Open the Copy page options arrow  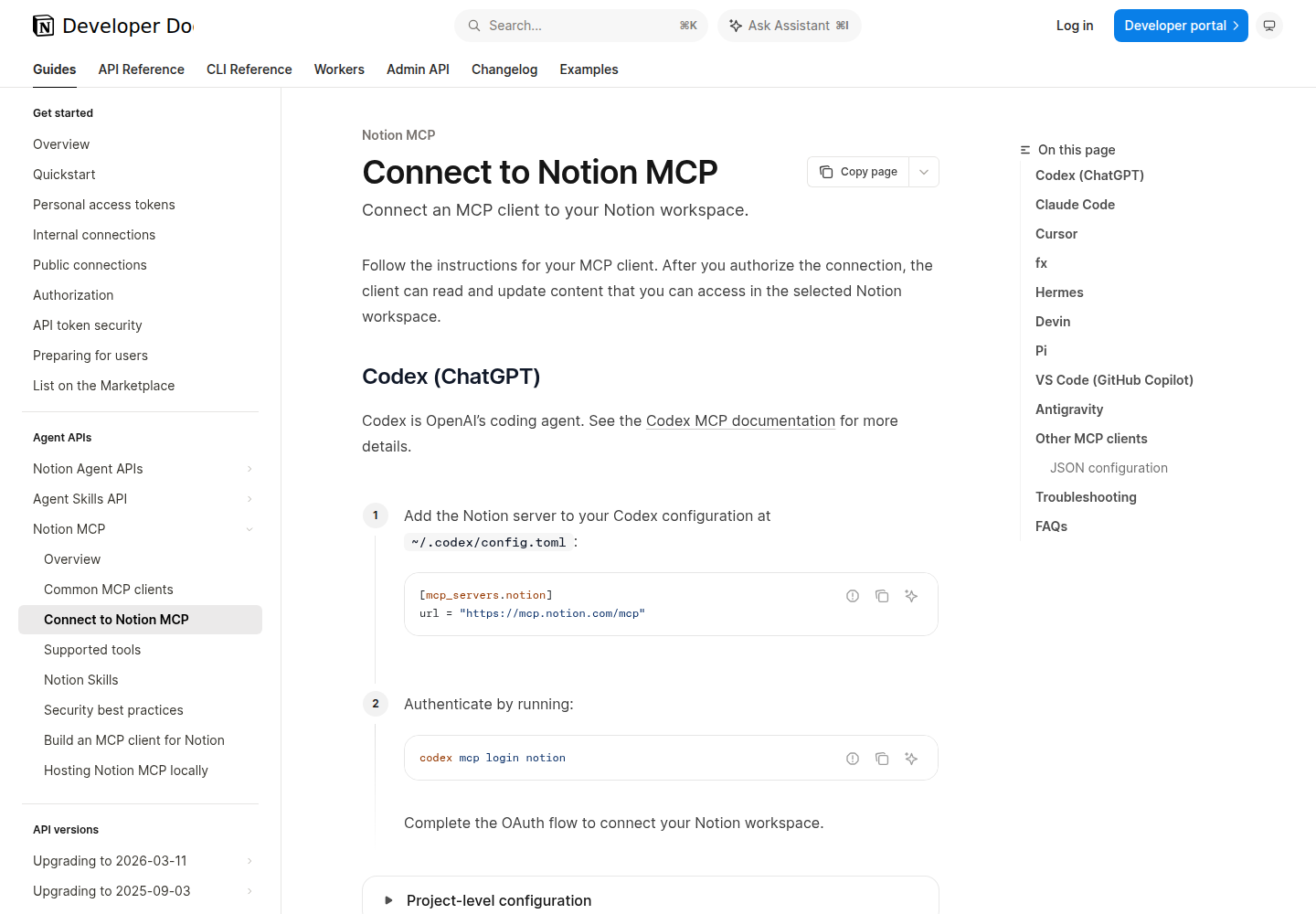[x=924, y=172]
